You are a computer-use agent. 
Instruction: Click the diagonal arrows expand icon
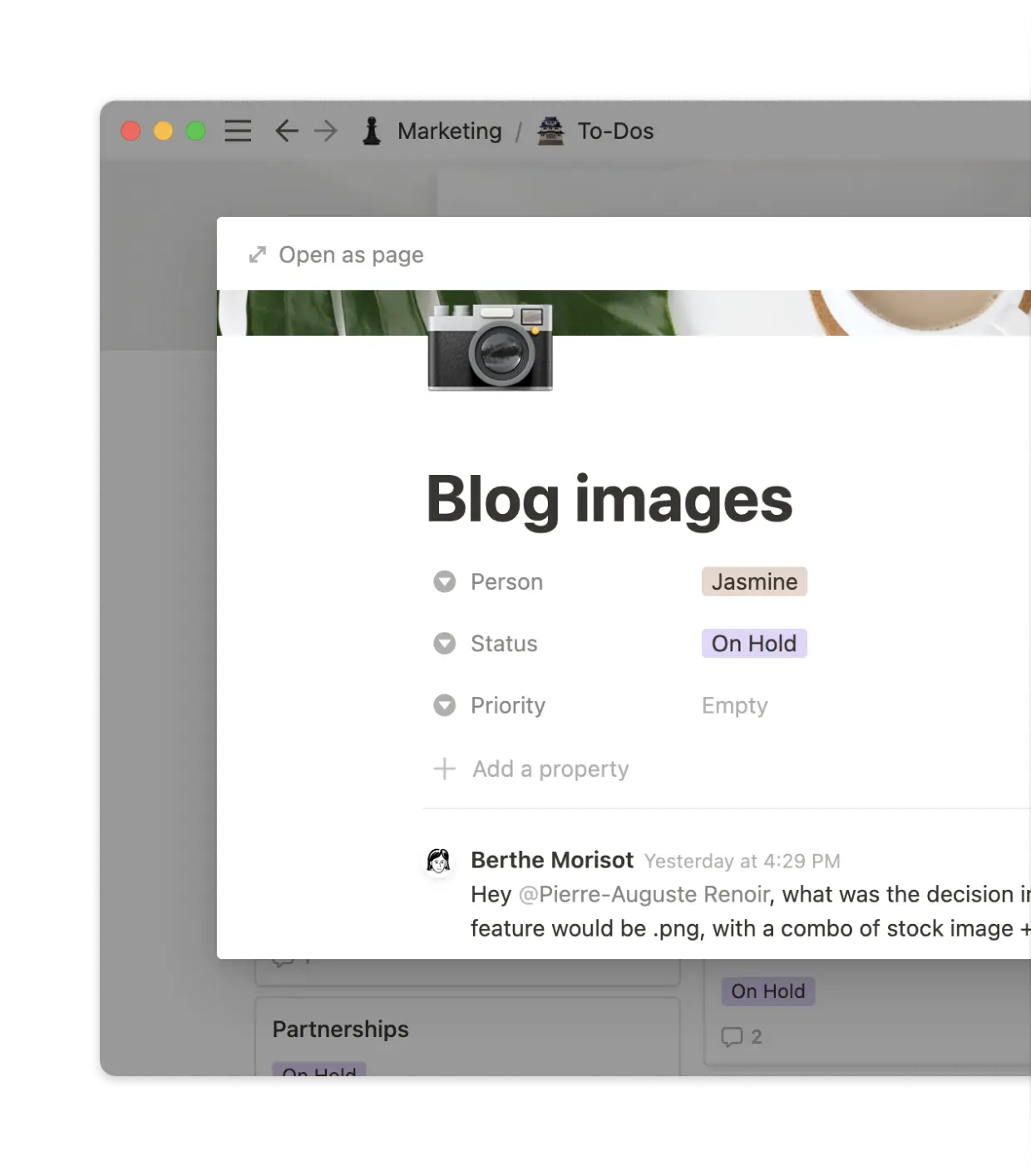coord(256,254)
